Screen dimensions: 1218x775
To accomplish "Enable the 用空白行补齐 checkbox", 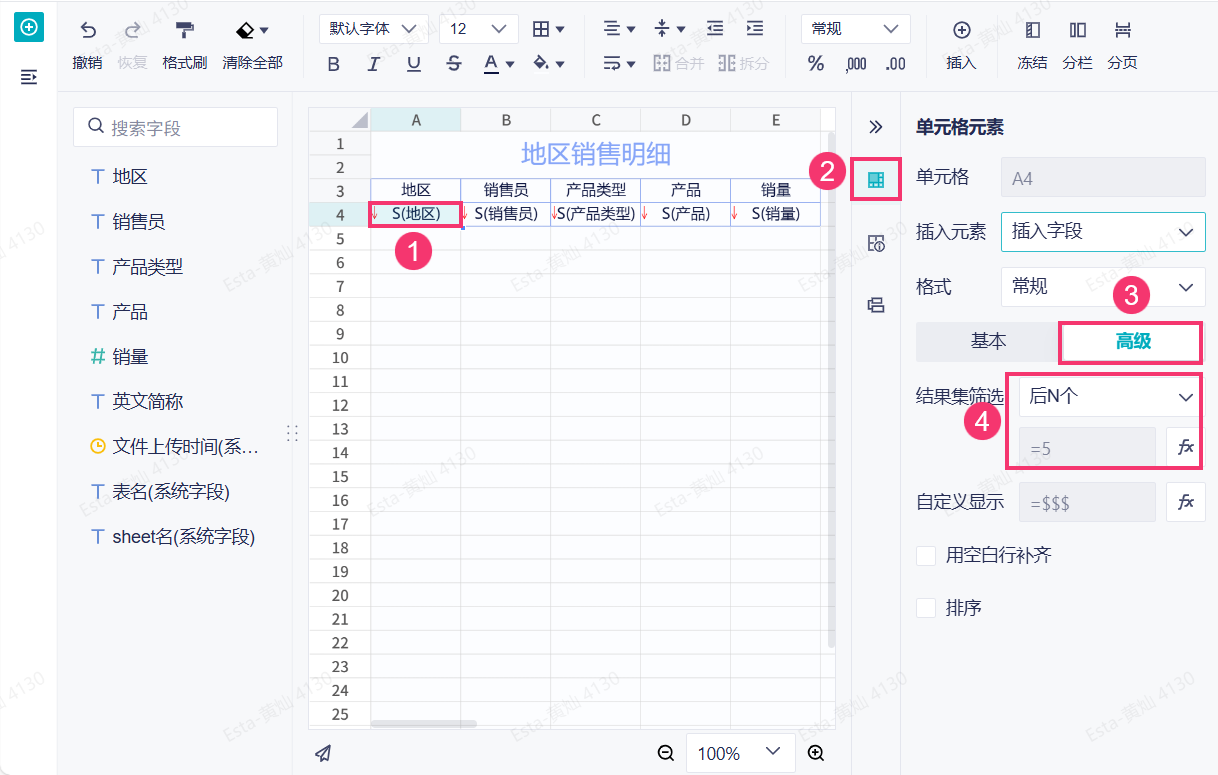I will (926, 555).
